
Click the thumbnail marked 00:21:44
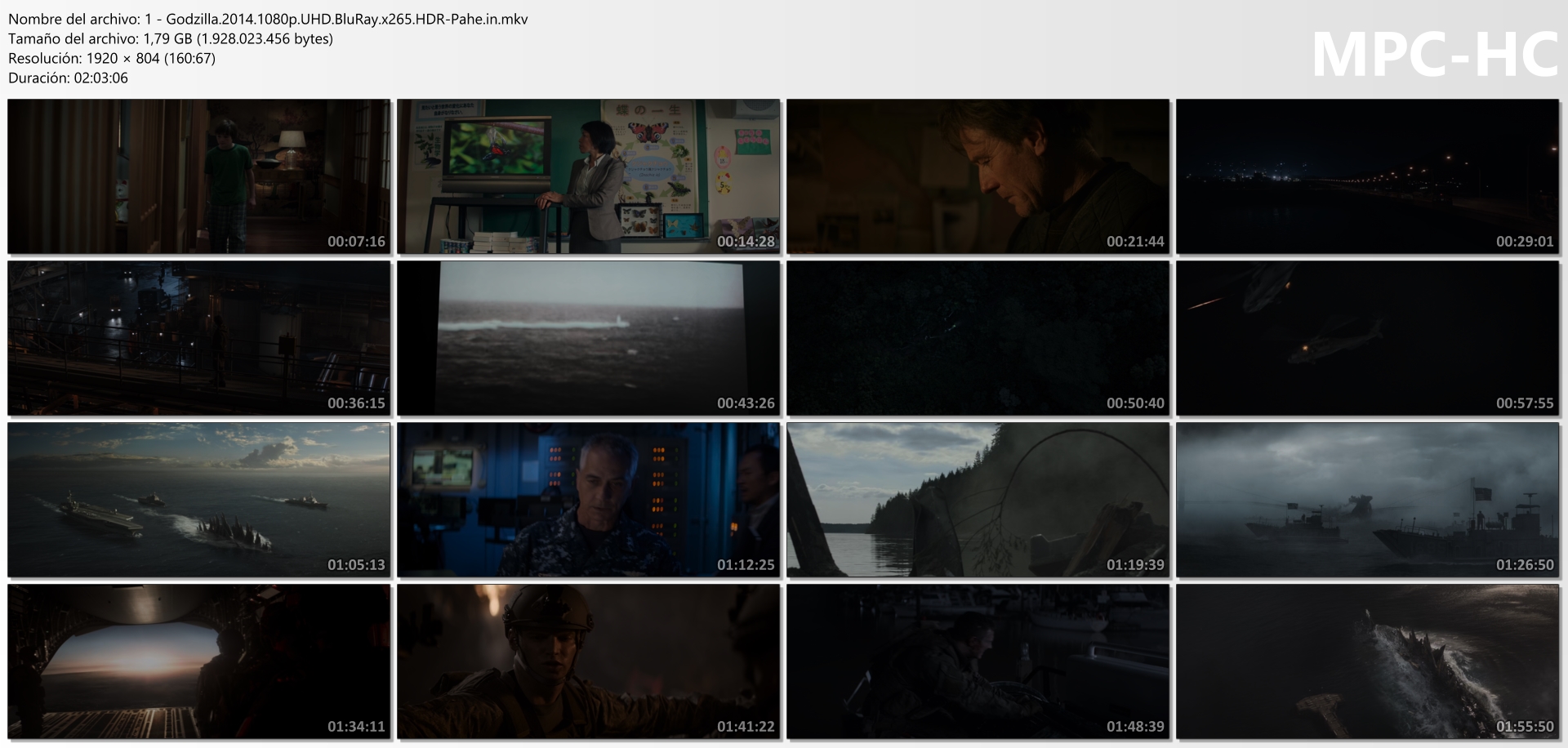click(978, 176)
